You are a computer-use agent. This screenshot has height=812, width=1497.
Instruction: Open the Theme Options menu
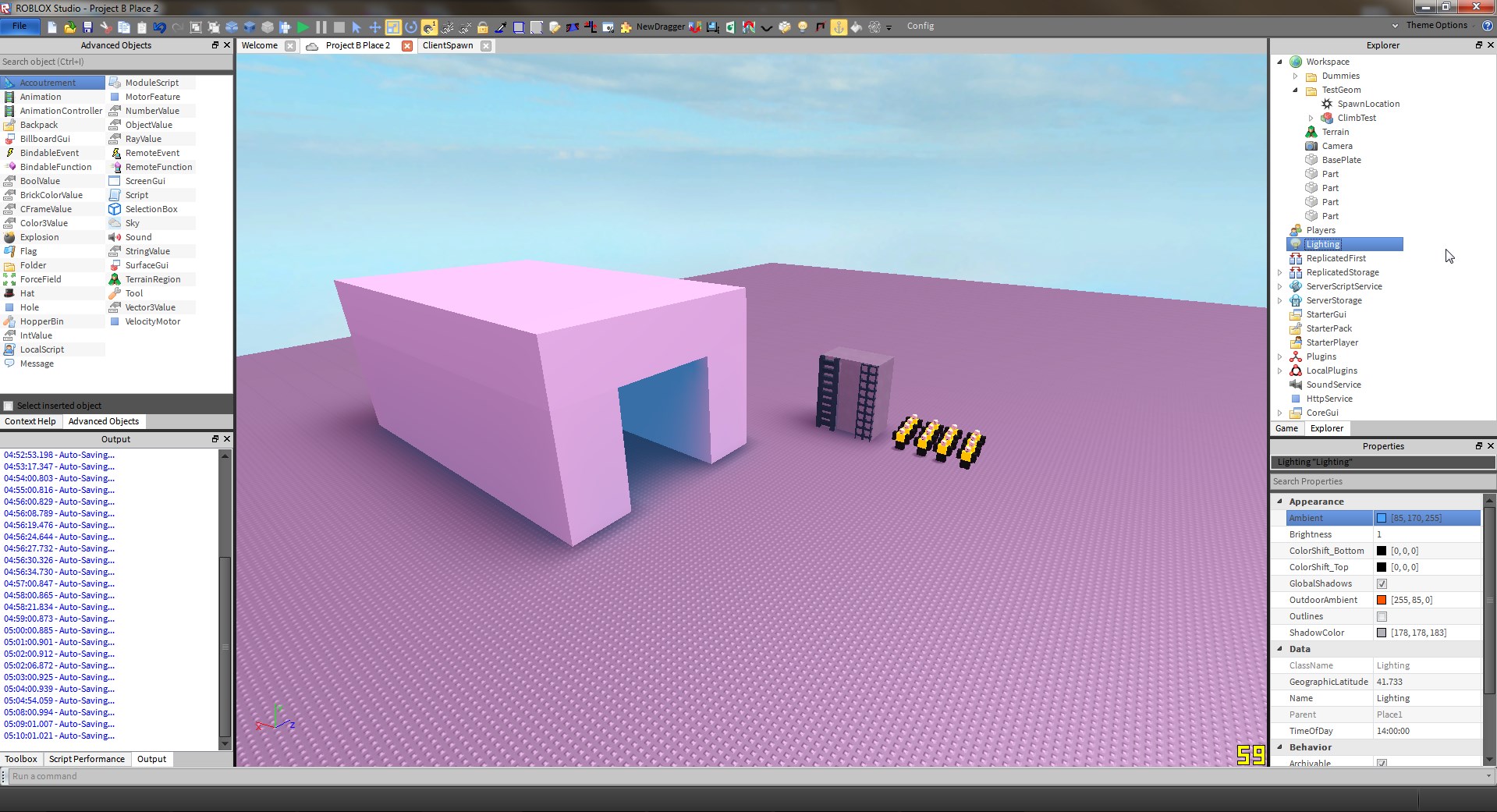[1436, 25]
